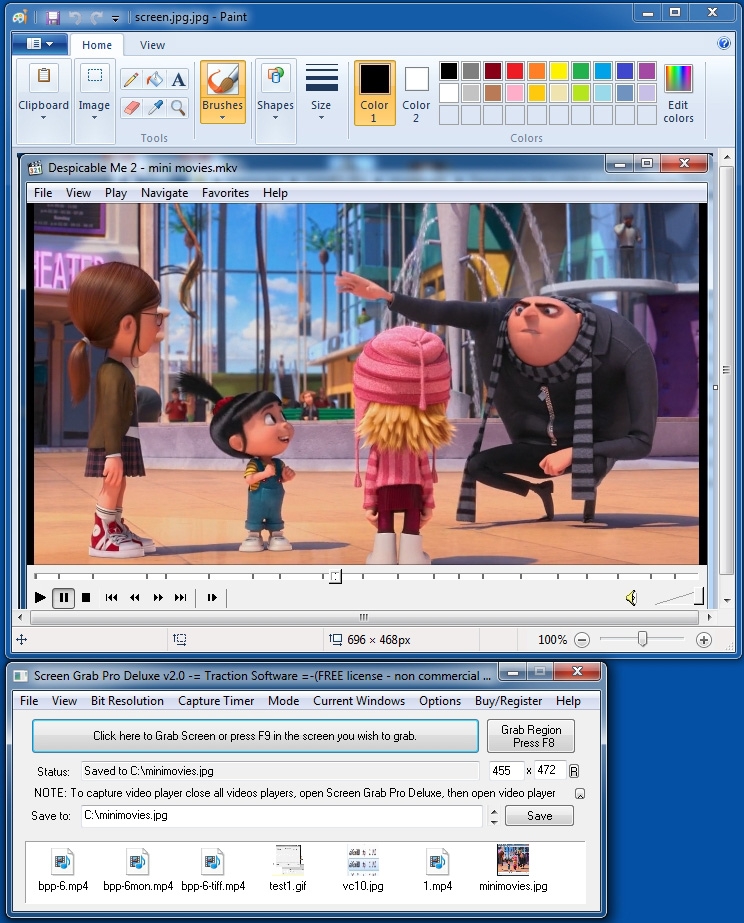Expand the Clipboard dropdown in Paint

point(44,118)
